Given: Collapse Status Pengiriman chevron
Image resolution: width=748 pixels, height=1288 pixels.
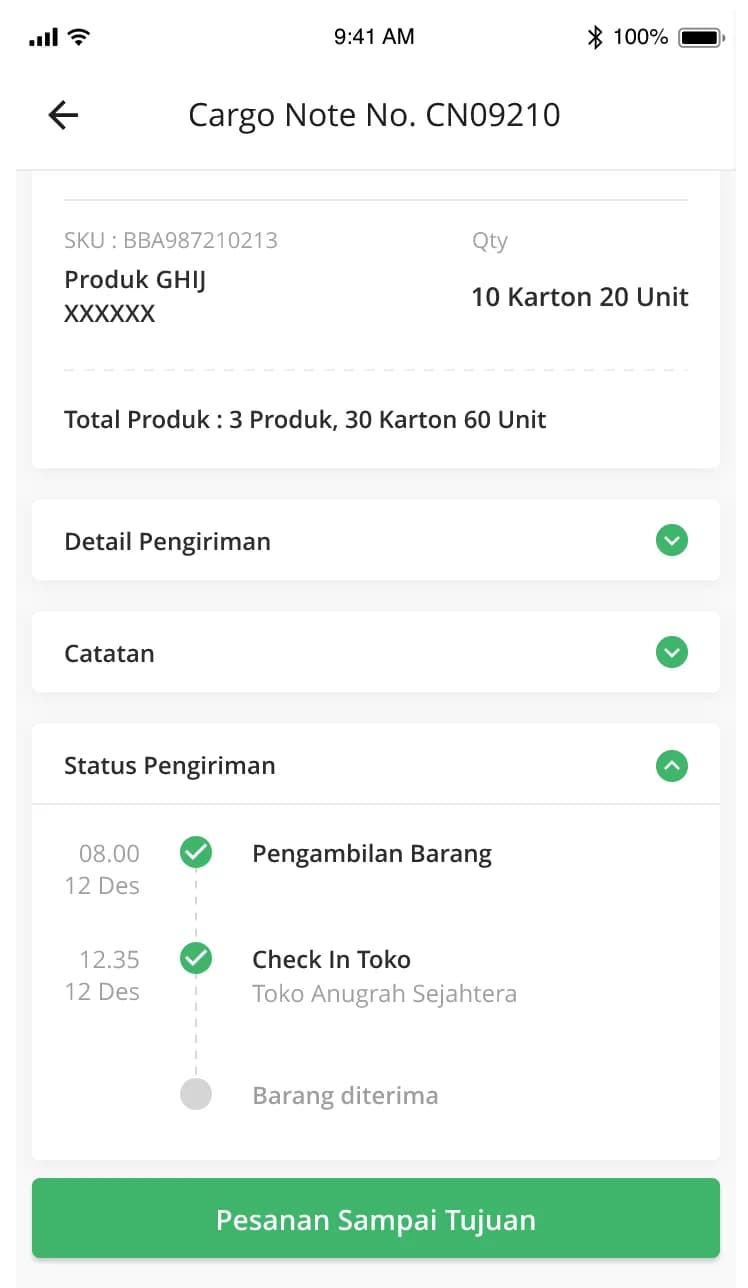Looking at the screenshot, I should tap(672, 766).
